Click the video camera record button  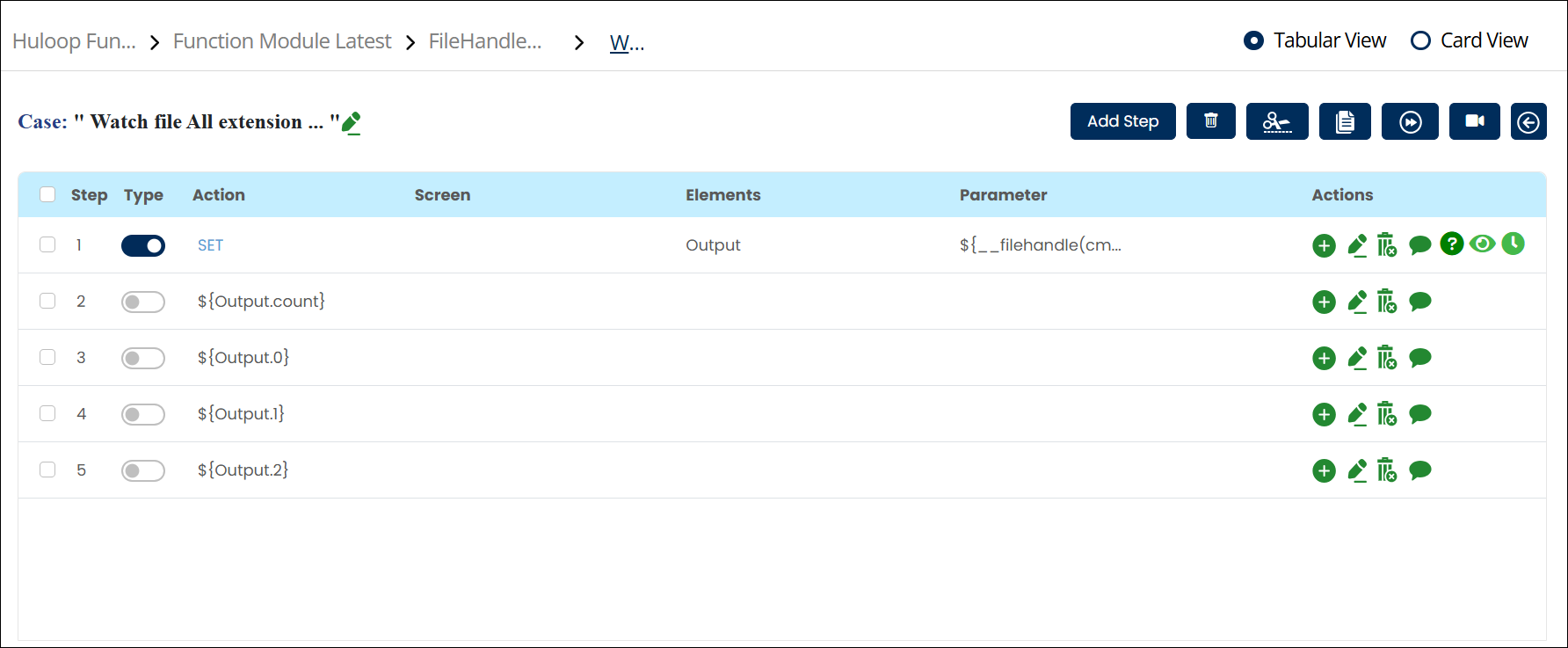[1474, 121]
